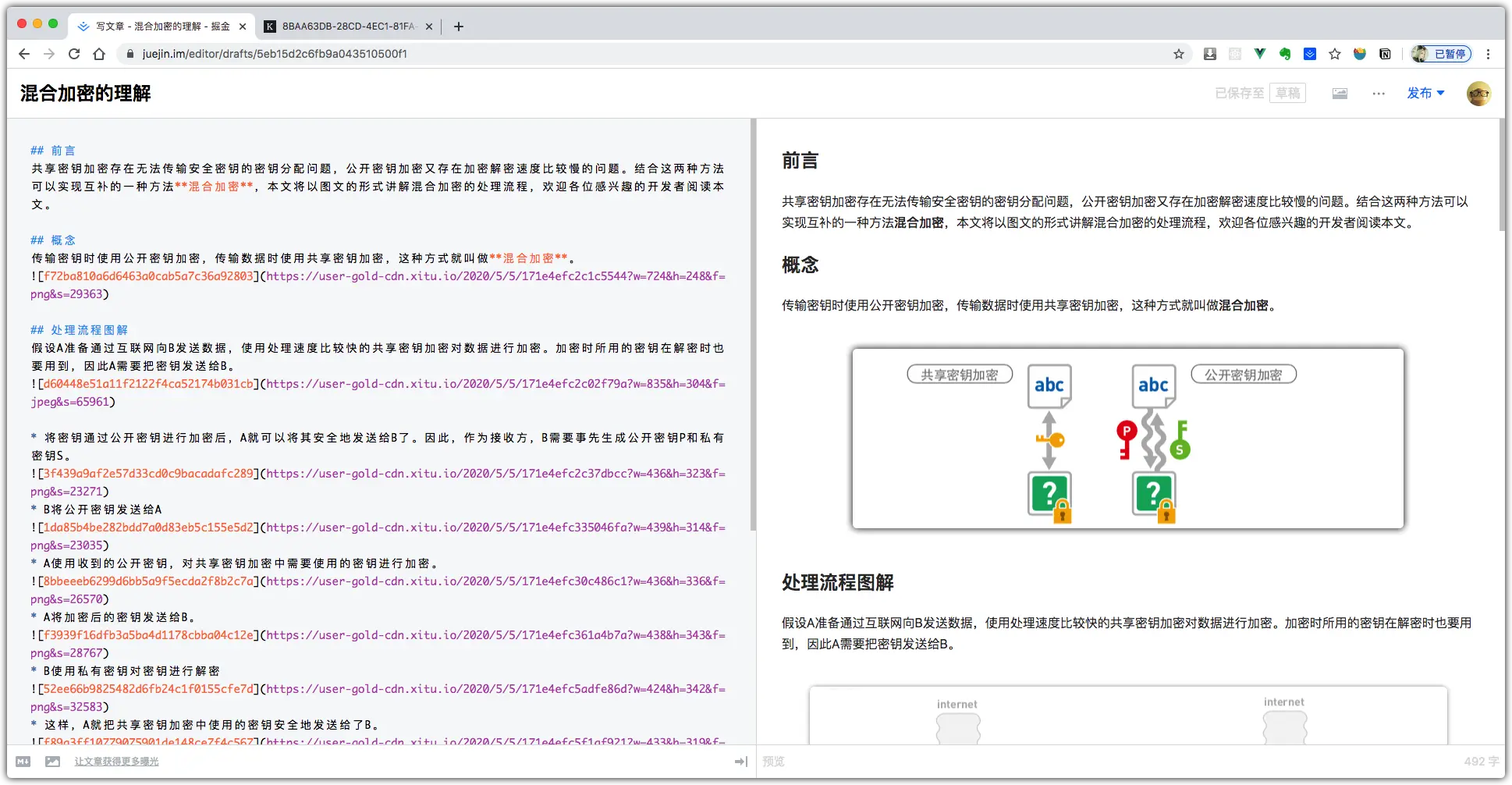1512x785 pixels.
Task: Edit the article title 混合加密的理解
Action: pos(86,94)
